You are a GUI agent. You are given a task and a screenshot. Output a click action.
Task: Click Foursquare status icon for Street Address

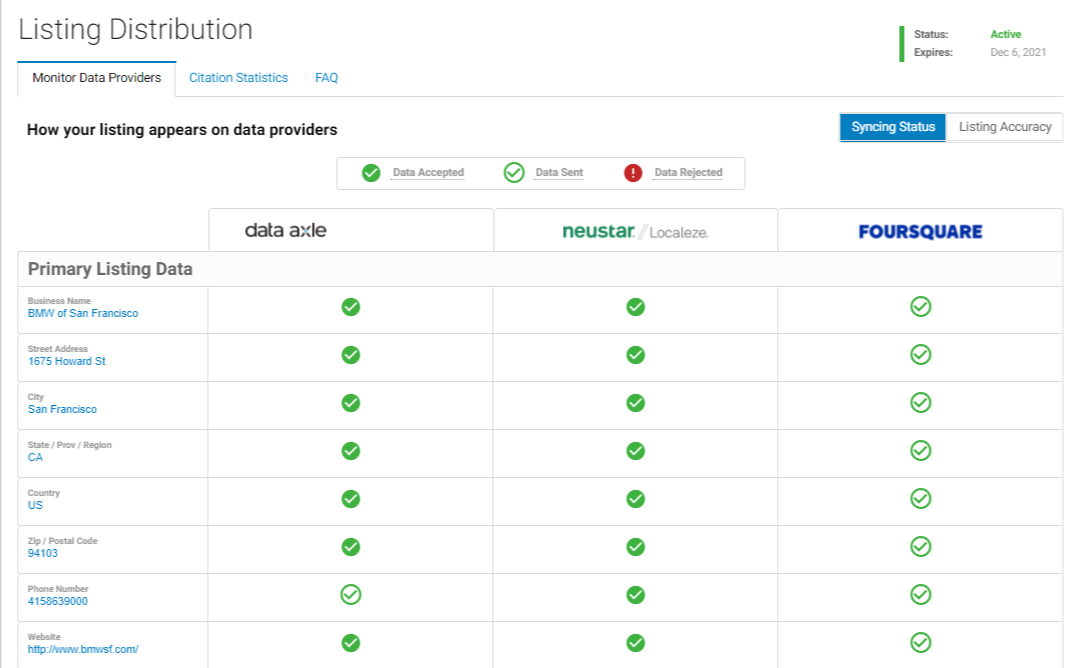tap(920, 354)
